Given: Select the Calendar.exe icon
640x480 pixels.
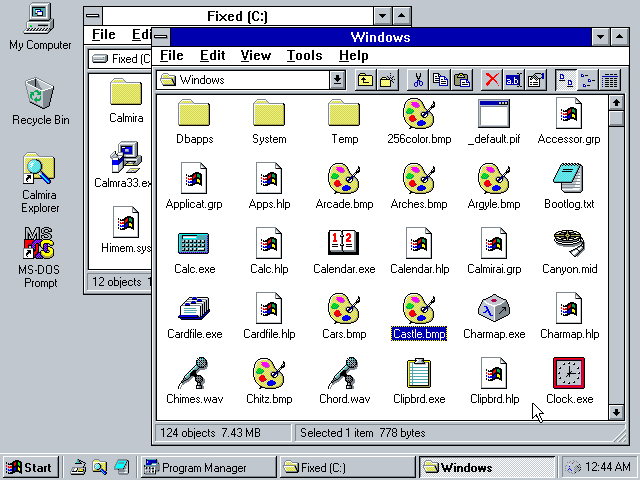Looking at the screenshot, I should click(344, 252).
